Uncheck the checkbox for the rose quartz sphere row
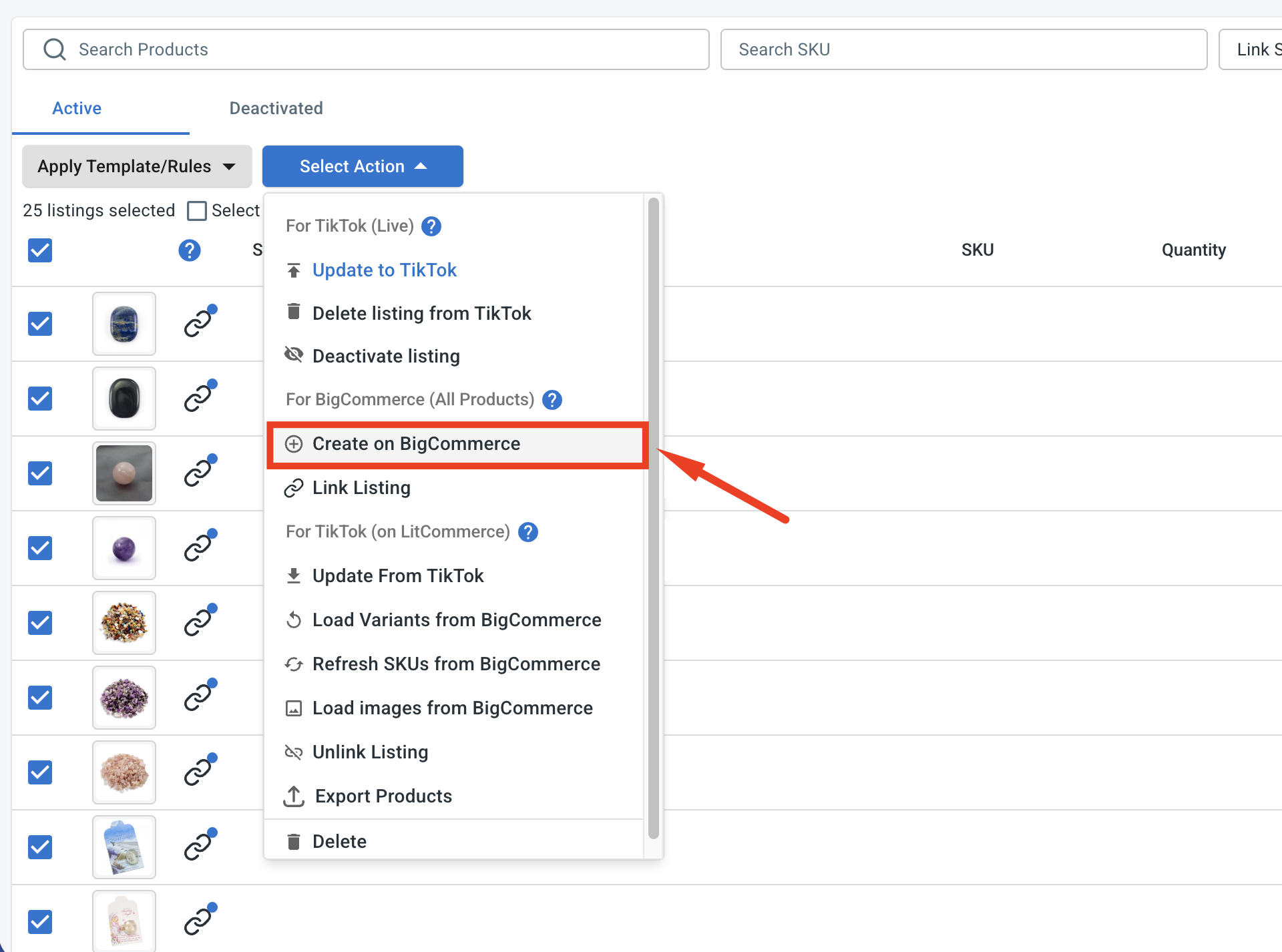Image resolution: width=1282 pixels, height=952 pixels. coord(40,473)
